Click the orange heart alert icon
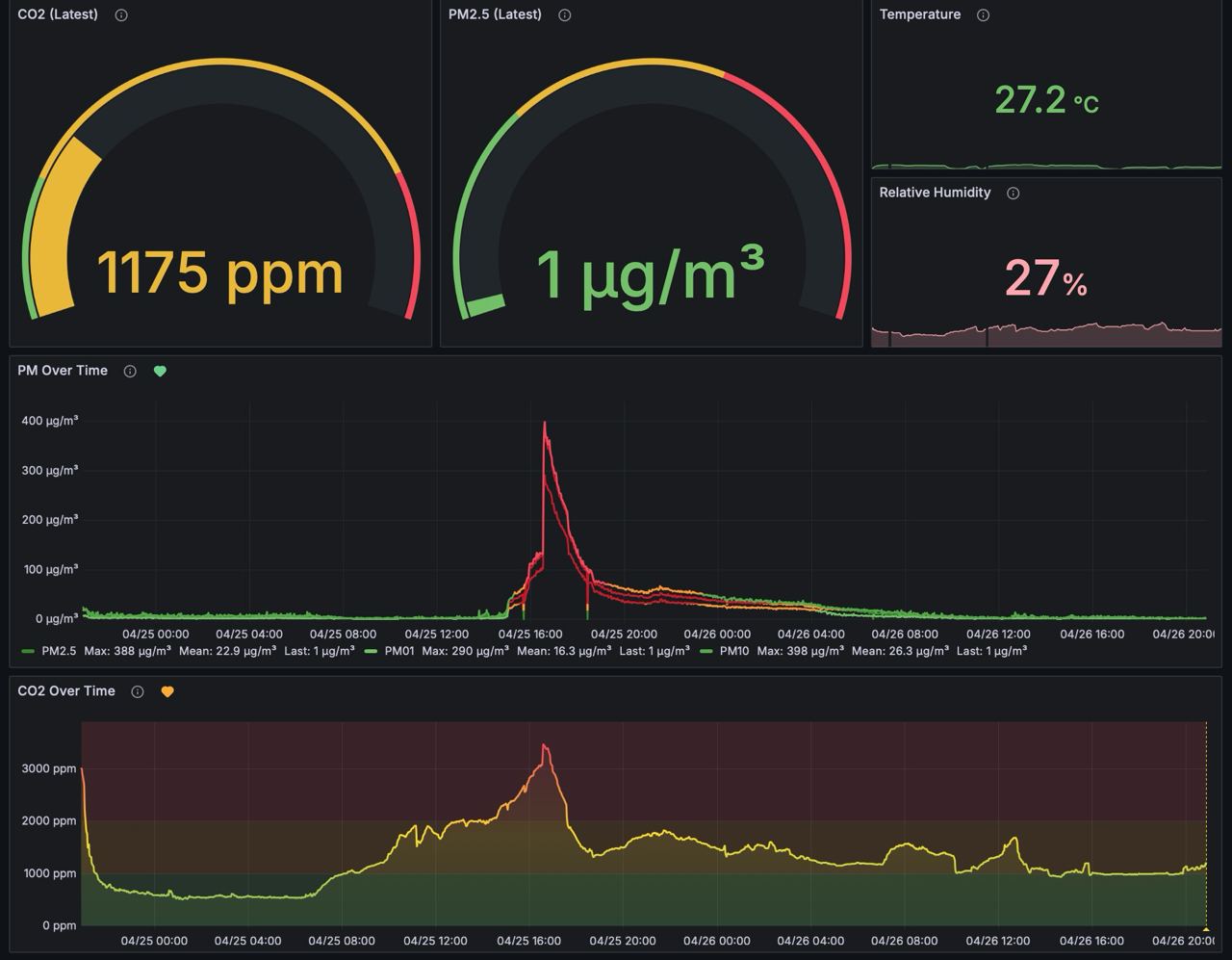The image size is (1232, 960). point(167,692)
